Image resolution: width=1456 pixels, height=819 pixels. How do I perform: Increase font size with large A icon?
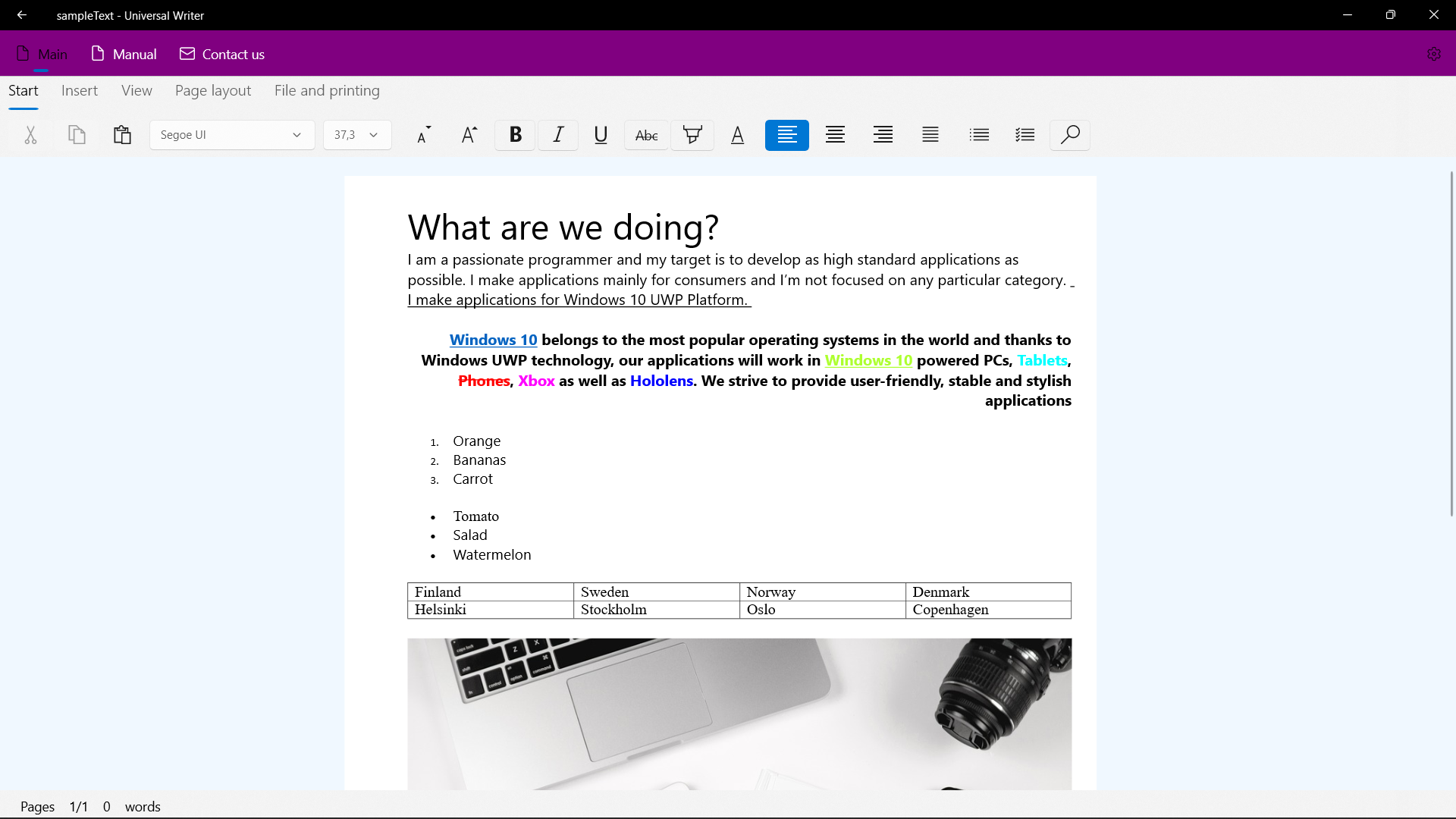coord(469,135)
